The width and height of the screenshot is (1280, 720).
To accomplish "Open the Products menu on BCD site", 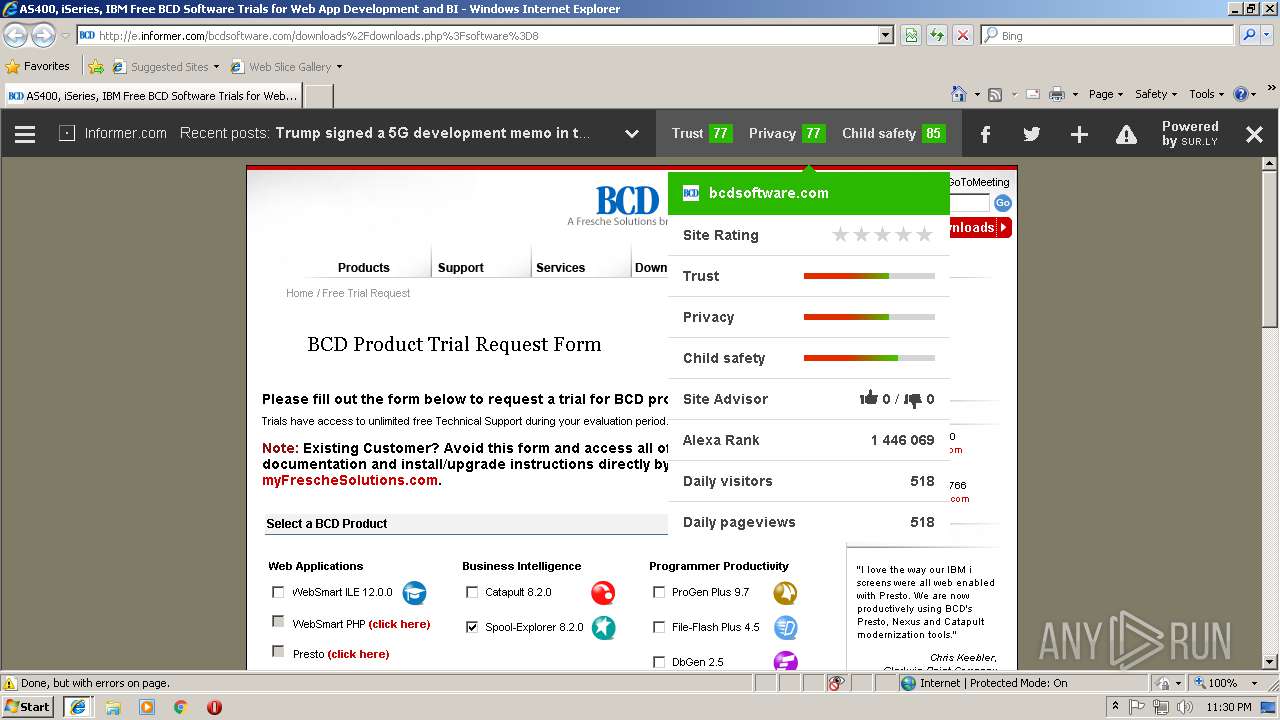I will pos(363,267).
